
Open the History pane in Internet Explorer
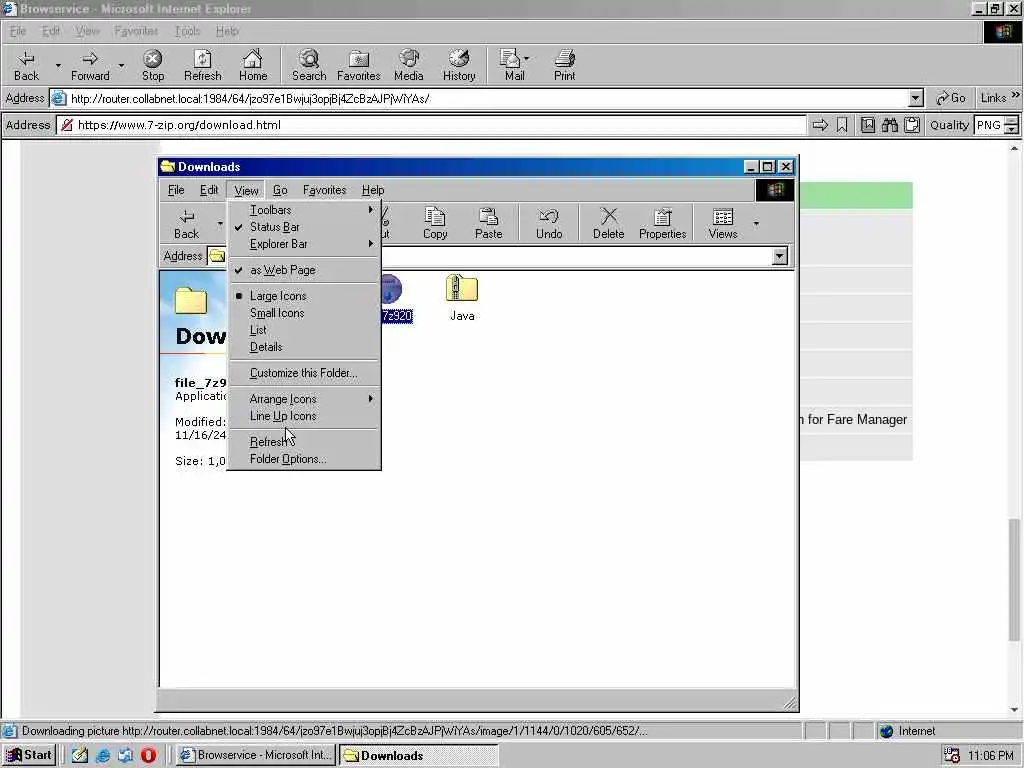459,65
